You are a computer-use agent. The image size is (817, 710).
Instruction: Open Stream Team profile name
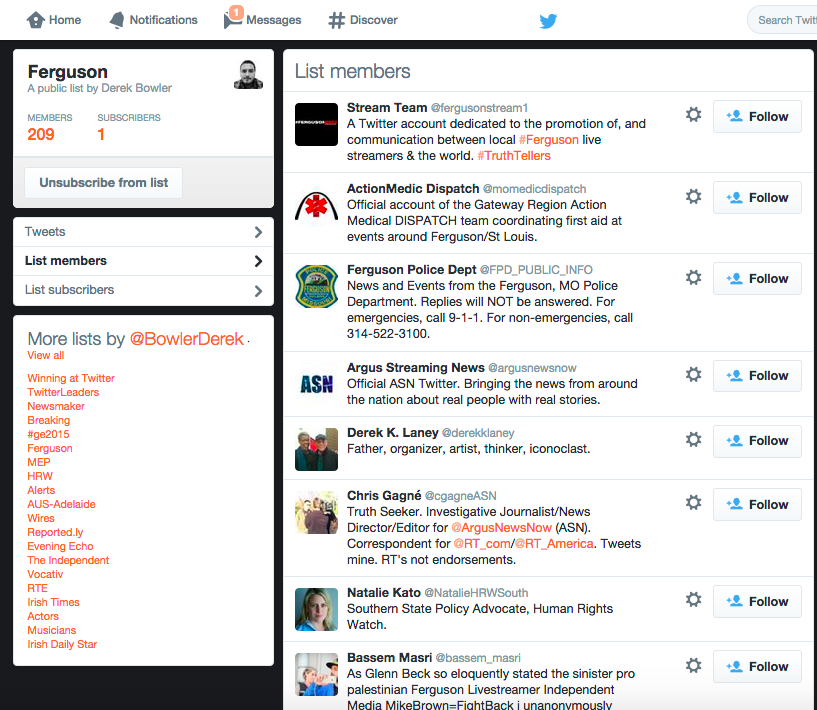[387, 108]
